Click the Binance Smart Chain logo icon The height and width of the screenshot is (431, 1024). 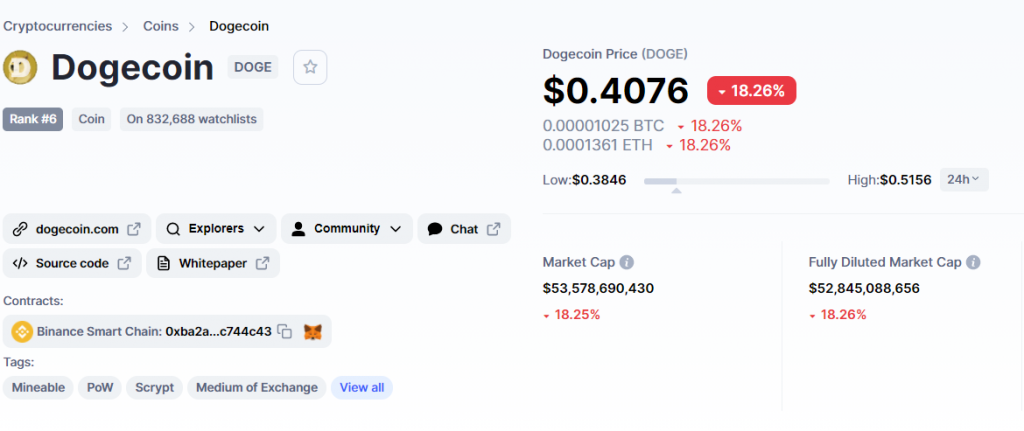click(20, 331)
